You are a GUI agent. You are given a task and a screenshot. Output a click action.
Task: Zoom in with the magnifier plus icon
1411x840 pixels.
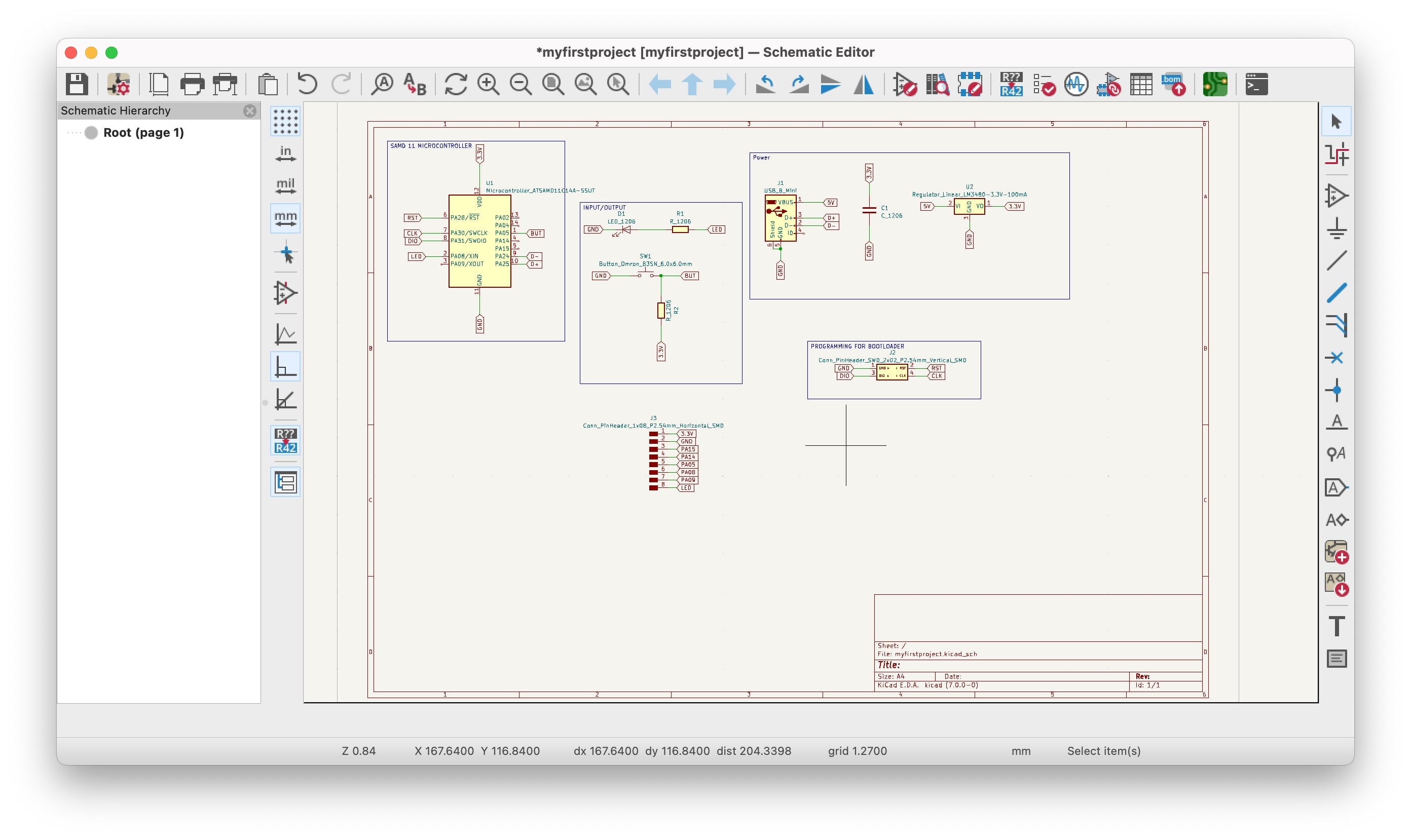(488, 84)
